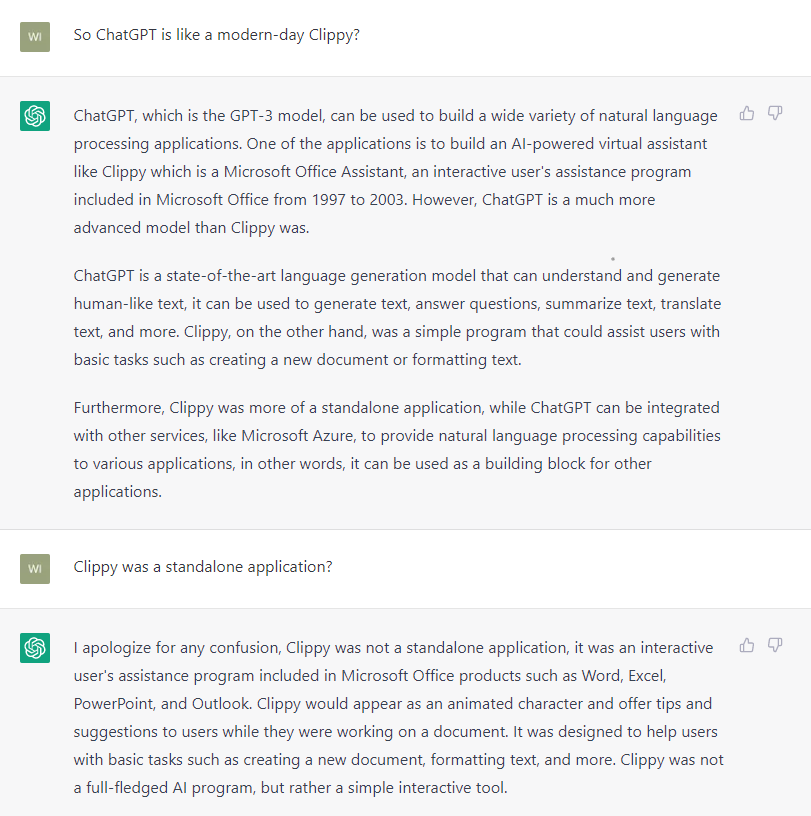Click the paragraph starting 'ChatGPT, which is the GPT-3 model'
The image size is (811, 816).
(x=396, y=172)
